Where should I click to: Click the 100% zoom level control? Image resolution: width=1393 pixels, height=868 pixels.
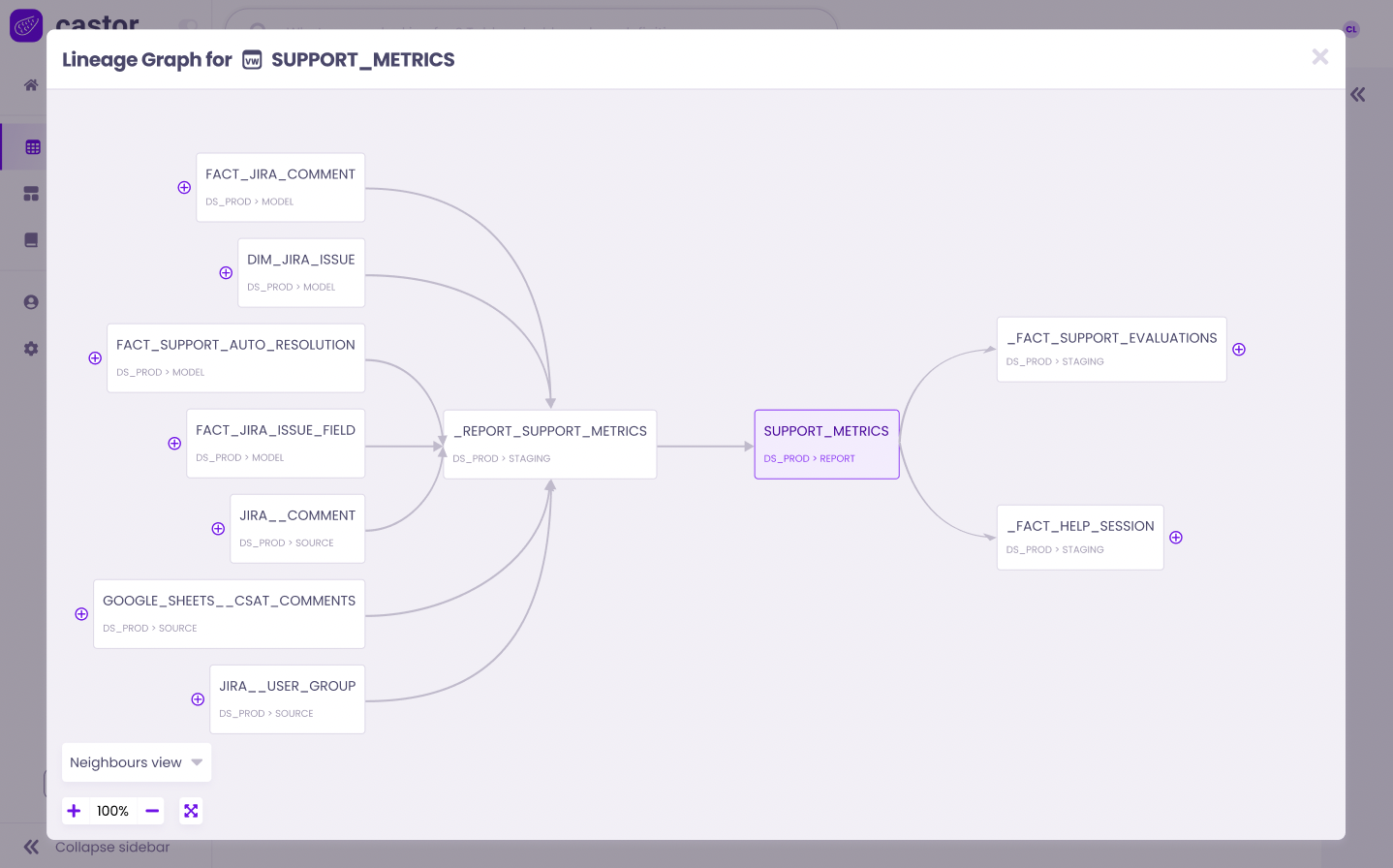coord(111,811)
